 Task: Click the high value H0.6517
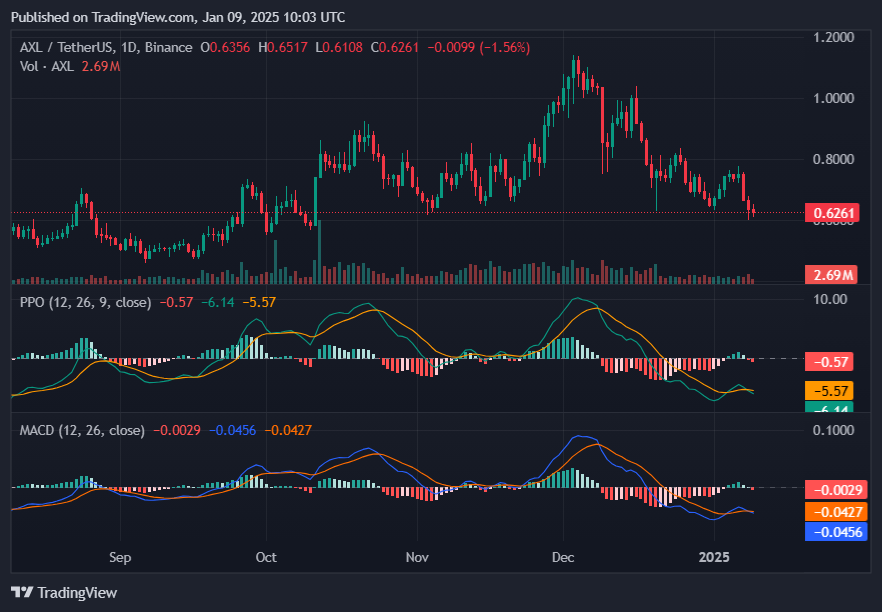pyautogui.click(x=283, y=47)
